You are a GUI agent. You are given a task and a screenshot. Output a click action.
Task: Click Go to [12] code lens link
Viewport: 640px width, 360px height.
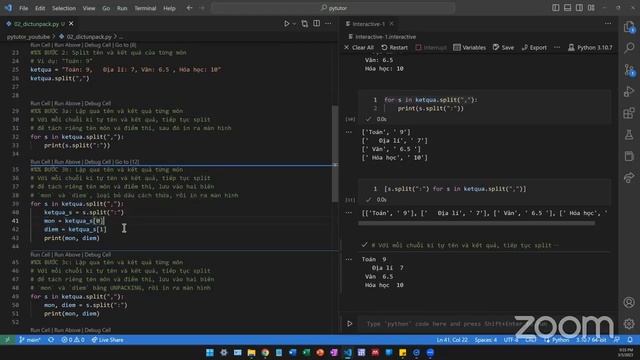(127, 162)
